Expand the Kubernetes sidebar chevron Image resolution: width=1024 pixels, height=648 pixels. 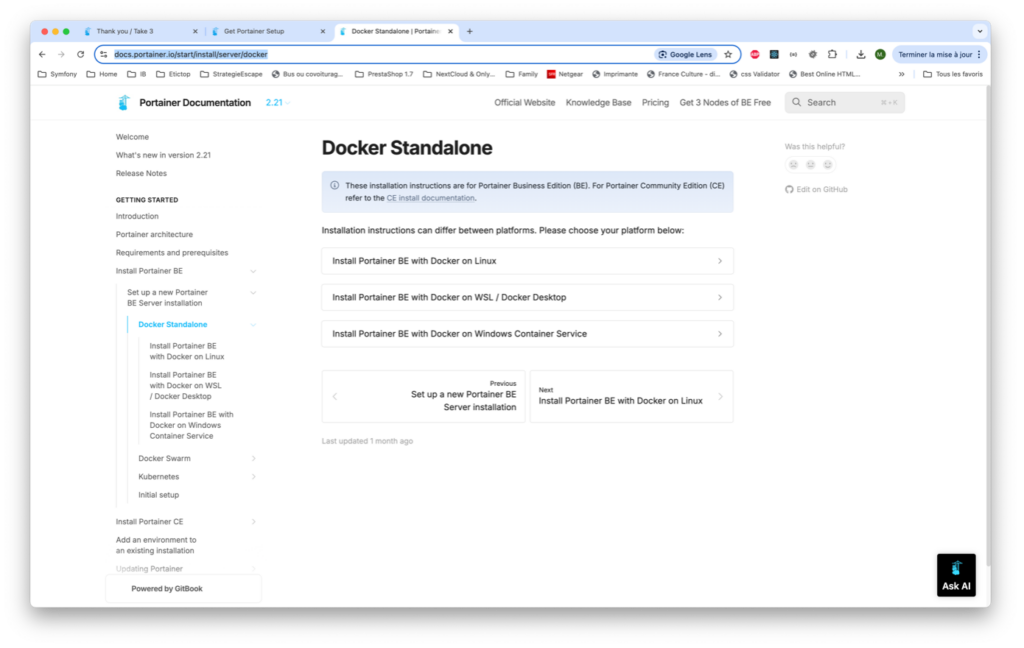253,477
